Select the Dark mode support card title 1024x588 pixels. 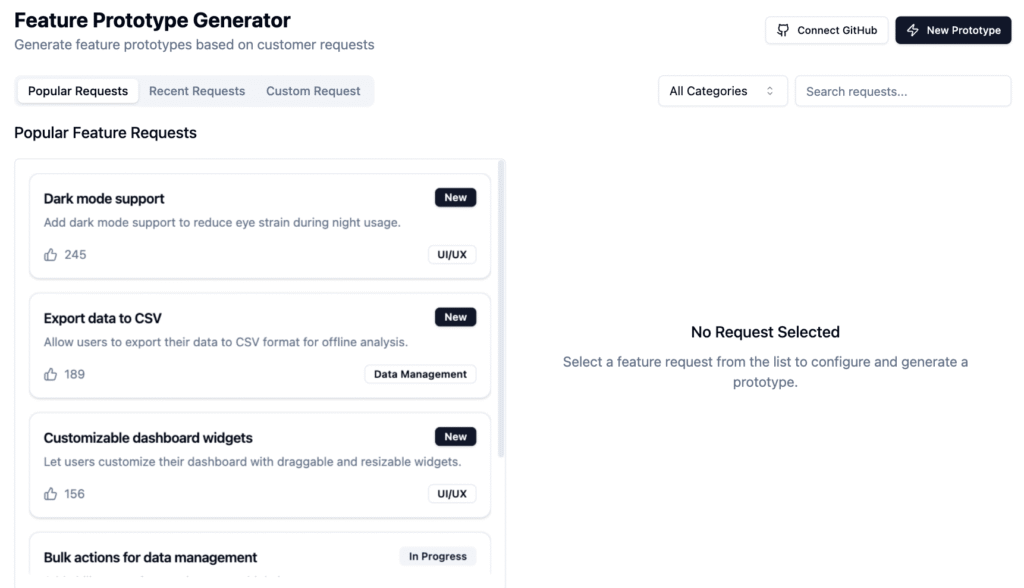[x=104, y=199]
